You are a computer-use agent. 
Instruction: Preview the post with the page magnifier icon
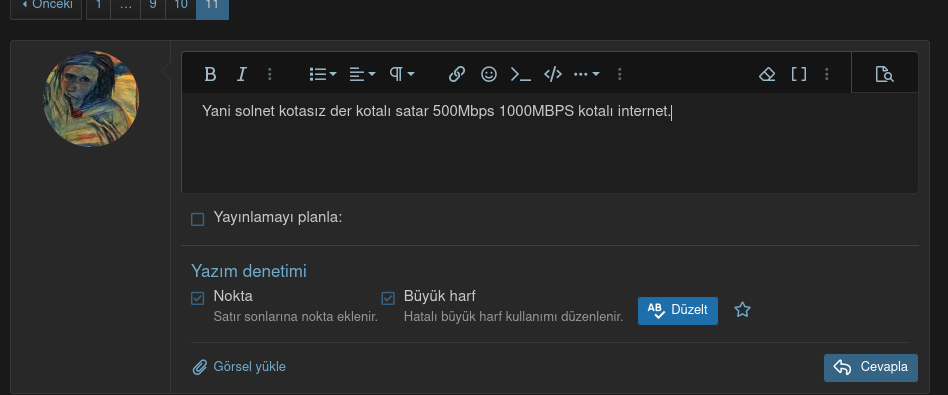coord(885,74)
